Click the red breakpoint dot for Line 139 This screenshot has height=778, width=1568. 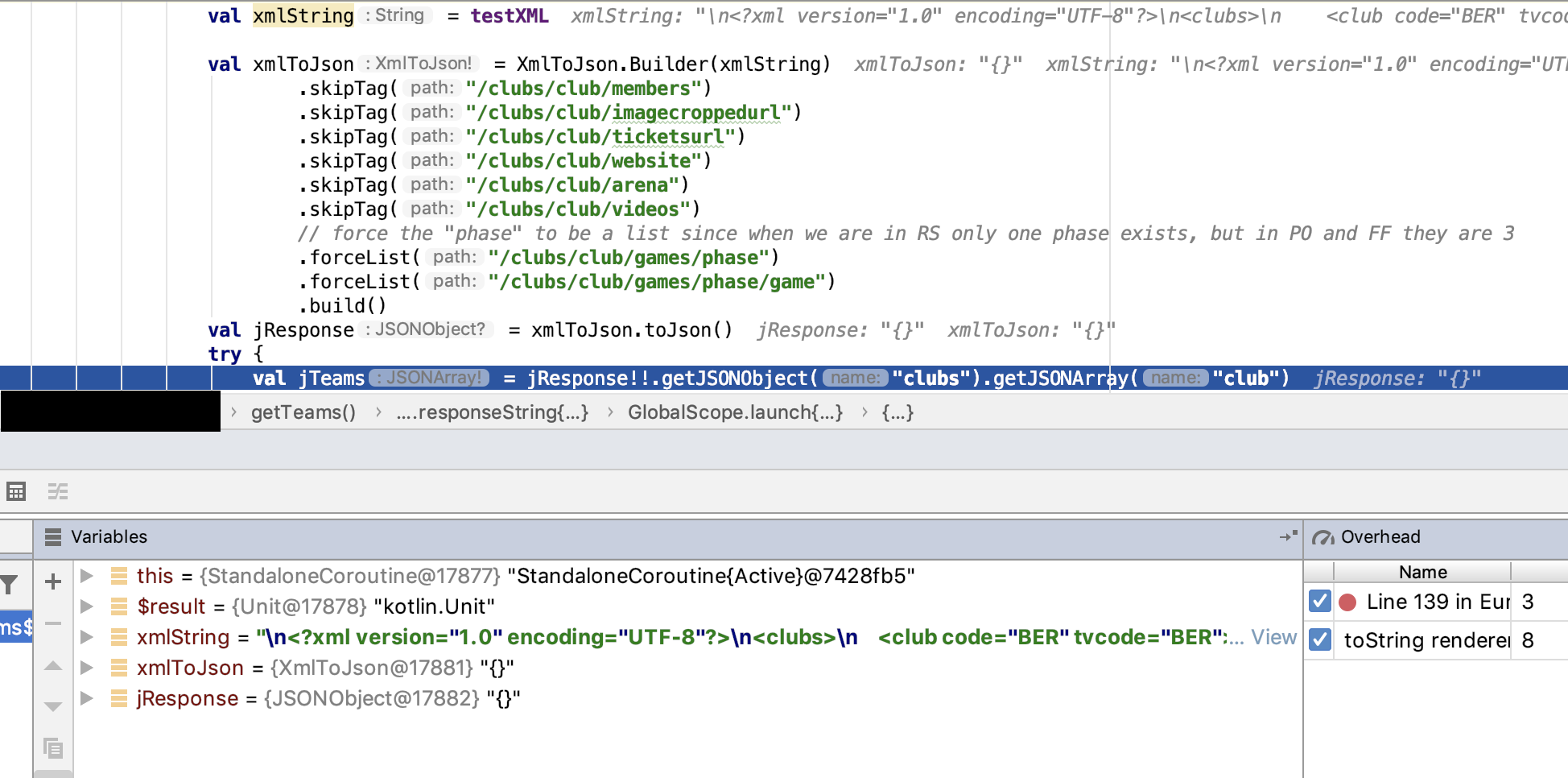[1347, 602]
